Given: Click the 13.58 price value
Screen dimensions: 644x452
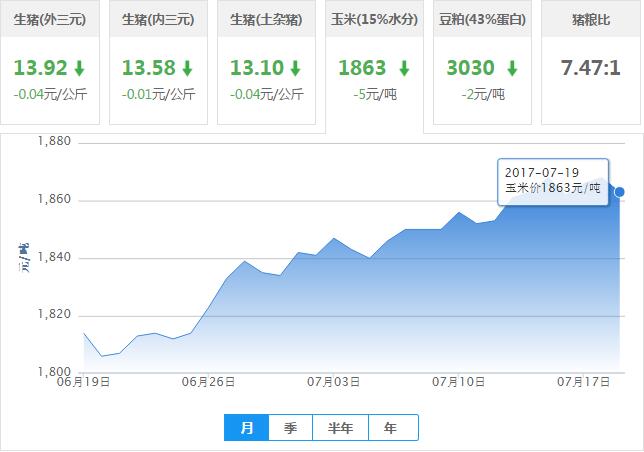Looking at the screenshot, I should [149, 68].
